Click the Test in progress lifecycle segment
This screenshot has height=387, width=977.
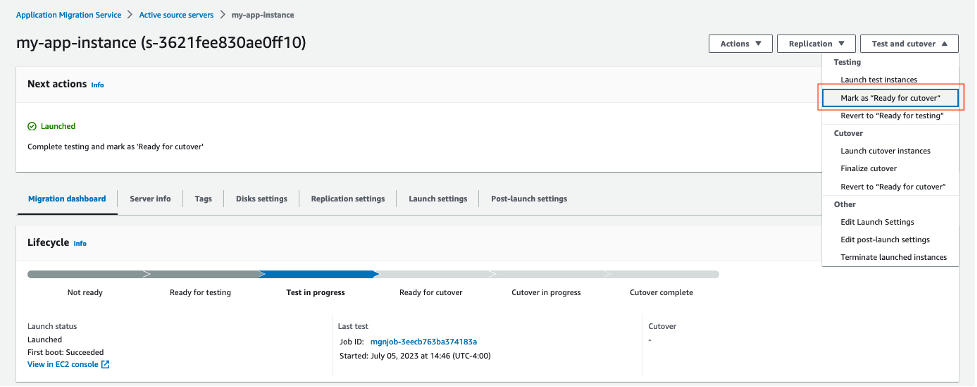tap(318, 274)
